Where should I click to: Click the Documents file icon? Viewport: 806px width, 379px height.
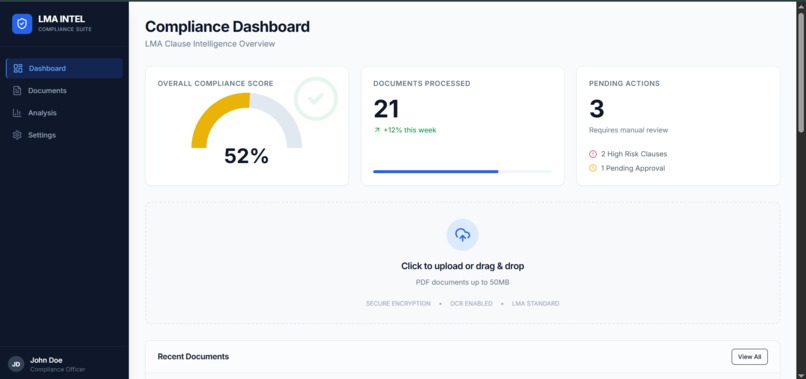pyautogui.click(x=17, y=91)
